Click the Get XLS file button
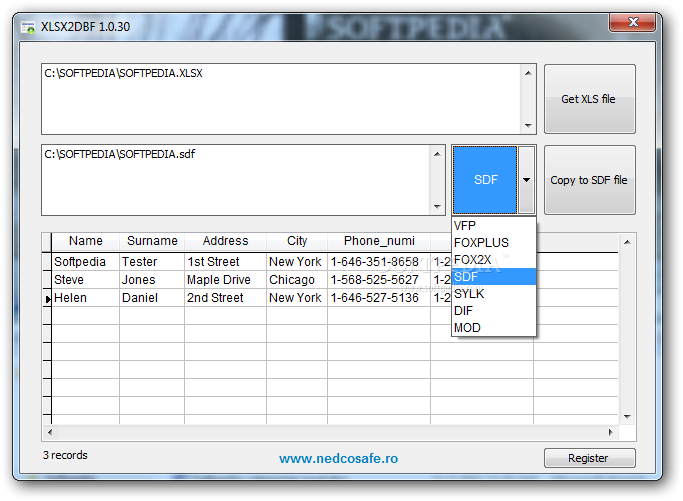This screenshot has width=683, height=501. (589, 99)
